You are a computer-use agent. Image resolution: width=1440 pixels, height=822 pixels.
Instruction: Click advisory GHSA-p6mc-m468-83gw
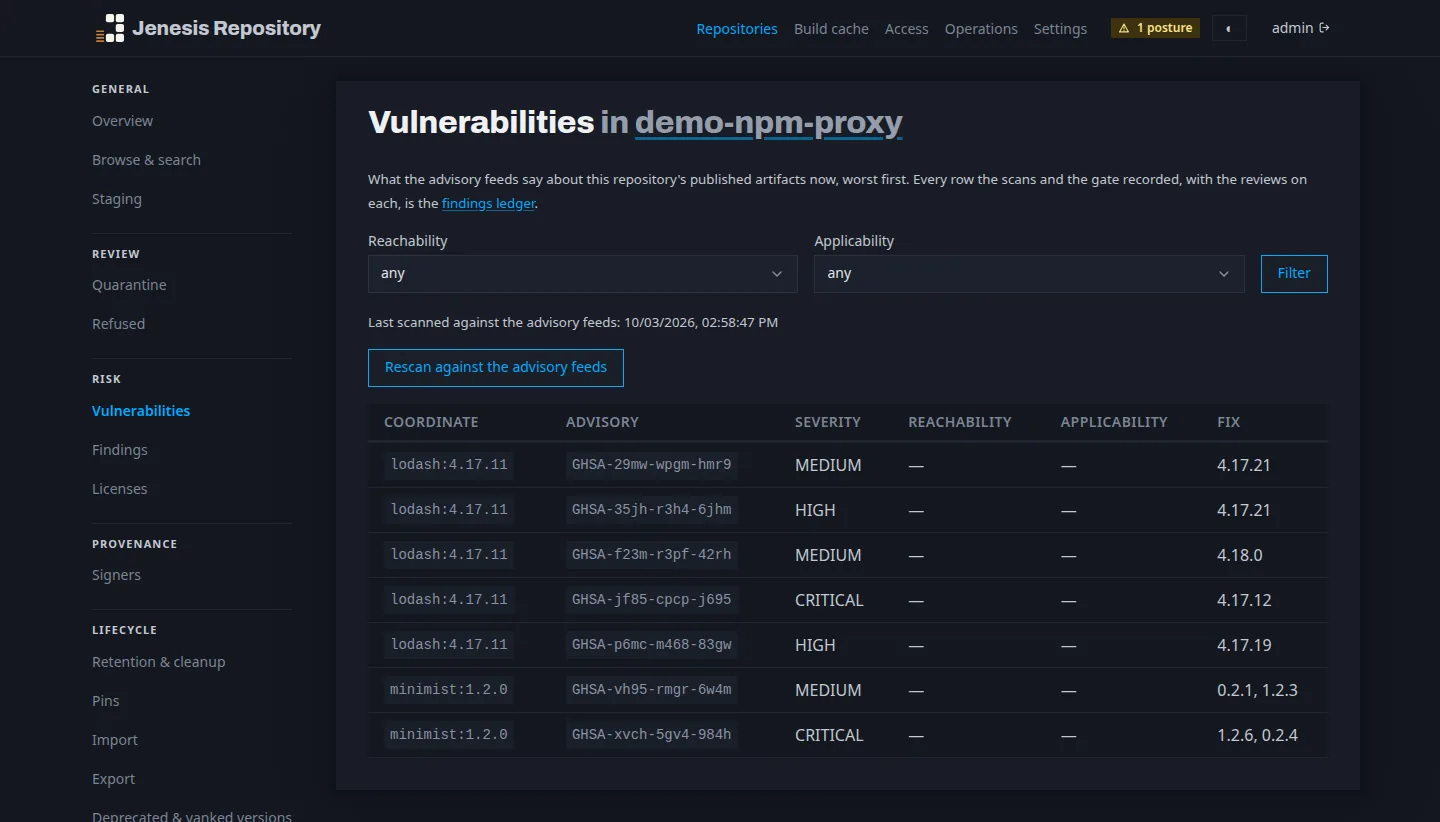click(652, 645)
